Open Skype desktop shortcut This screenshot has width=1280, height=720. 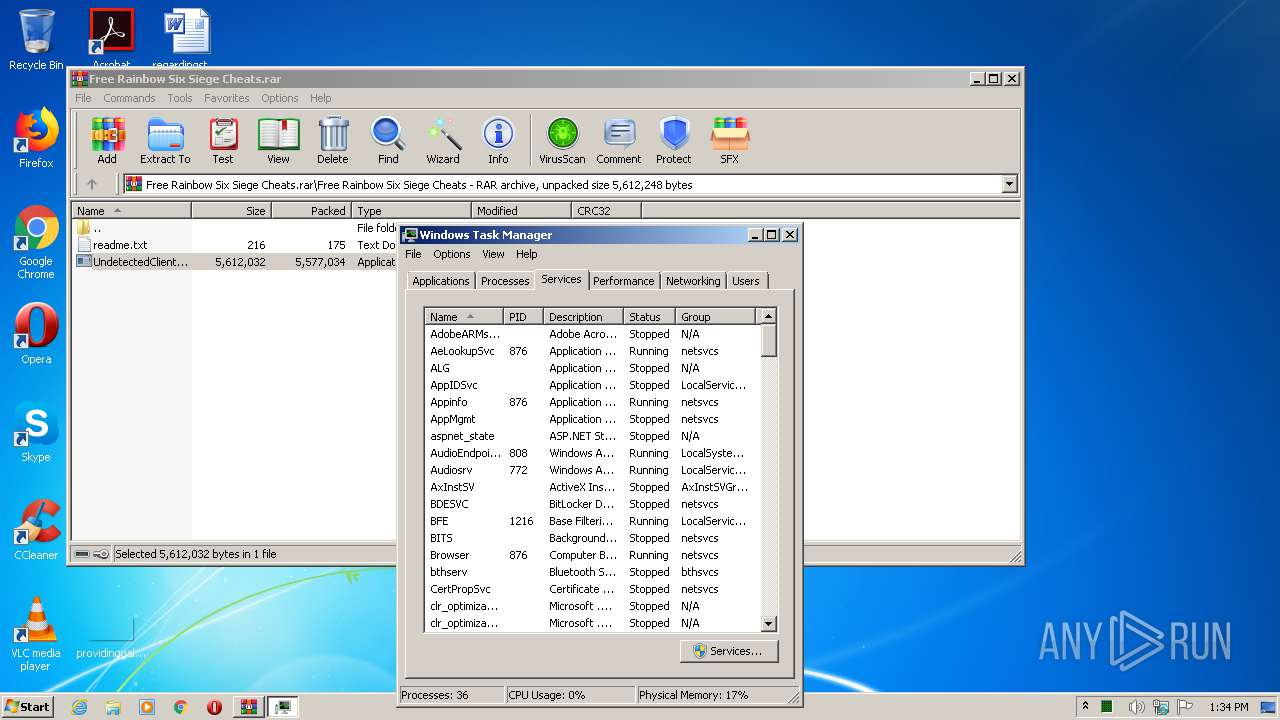36,432
